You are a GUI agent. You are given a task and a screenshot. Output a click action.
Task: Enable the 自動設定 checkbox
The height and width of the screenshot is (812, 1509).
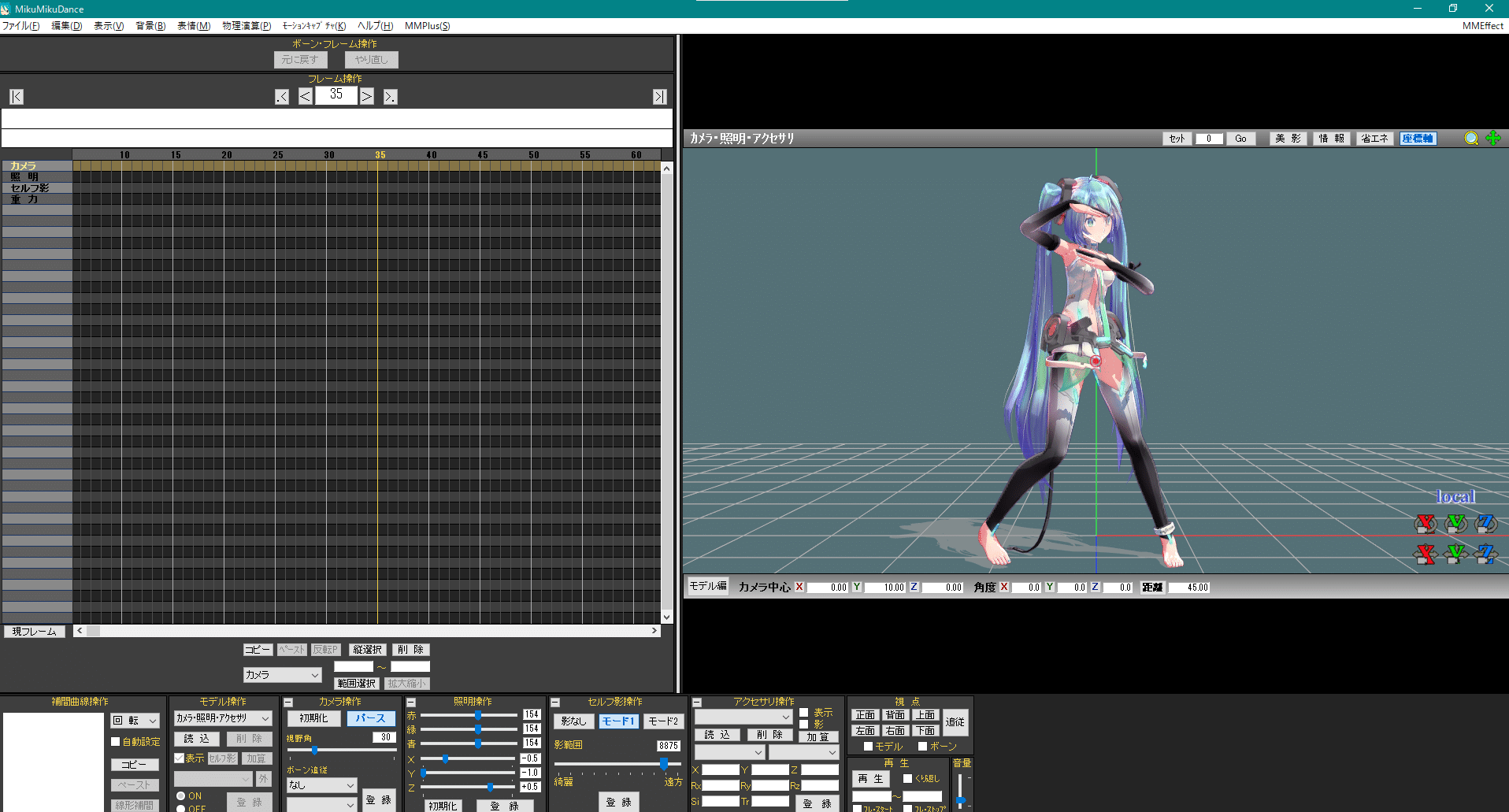coord(116,742)
